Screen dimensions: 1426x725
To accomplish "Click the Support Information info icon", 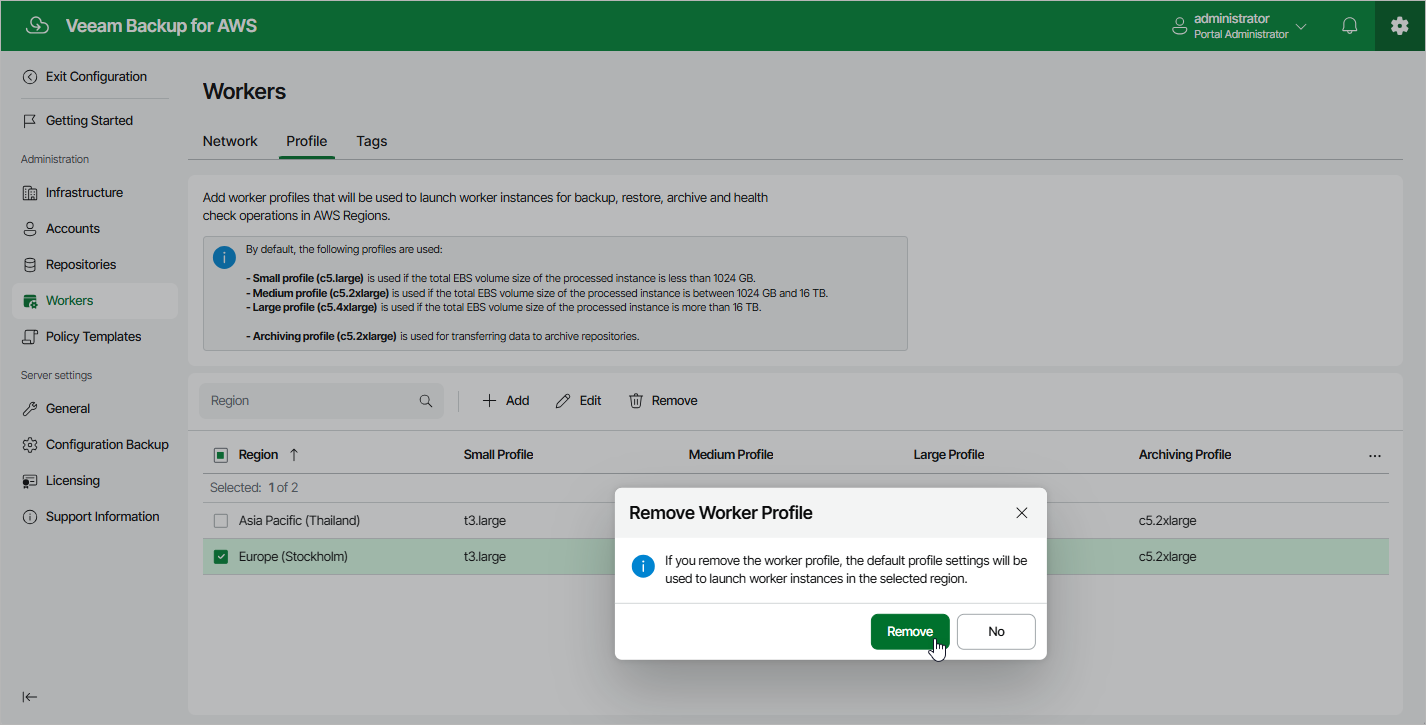I will (x=30, y=517).
